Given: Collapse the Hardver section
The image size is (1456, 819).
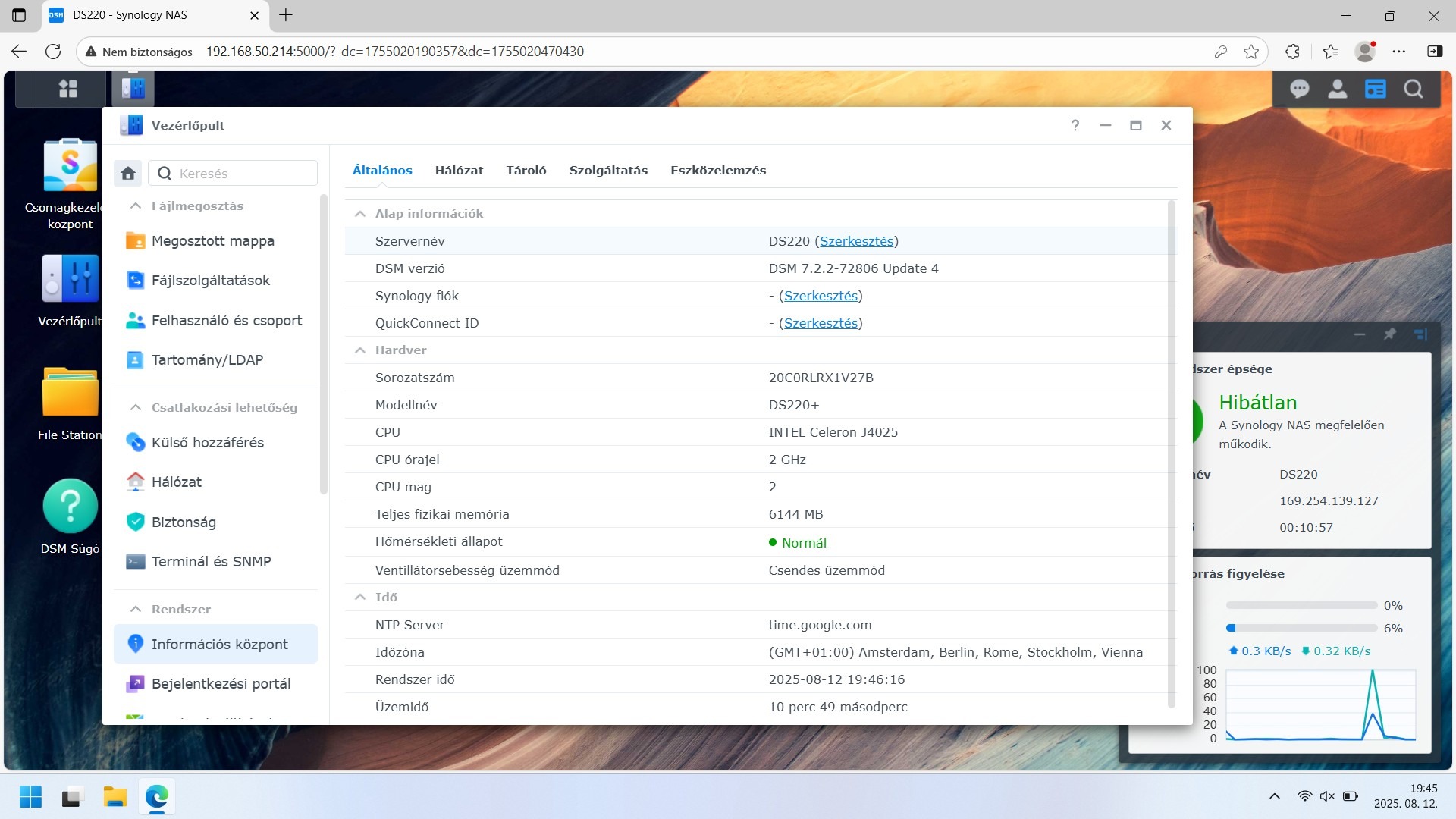Looking at the screenshot, I should click(360, 350).
